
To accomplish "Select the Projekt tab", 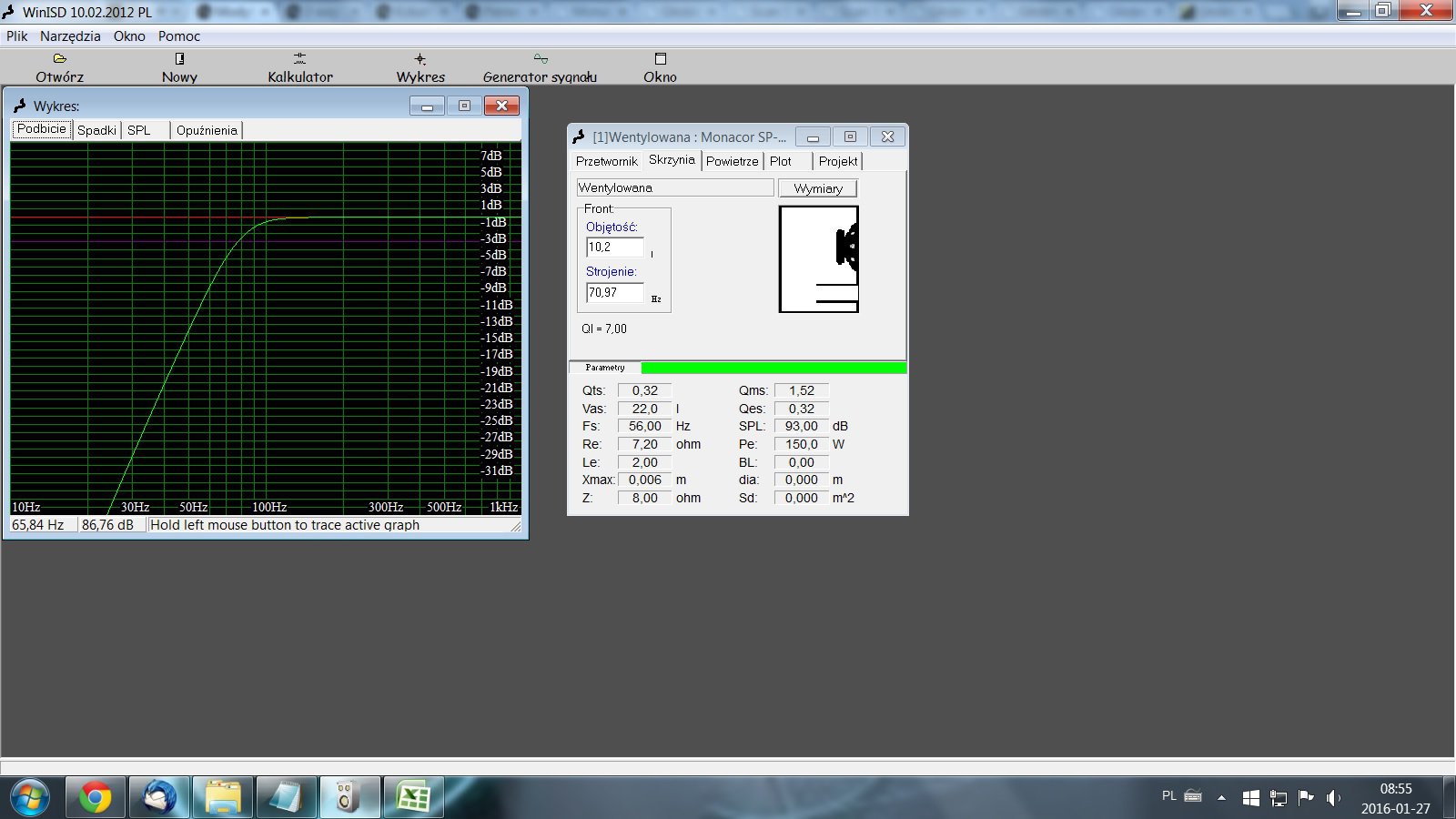I will coord(837,161).
